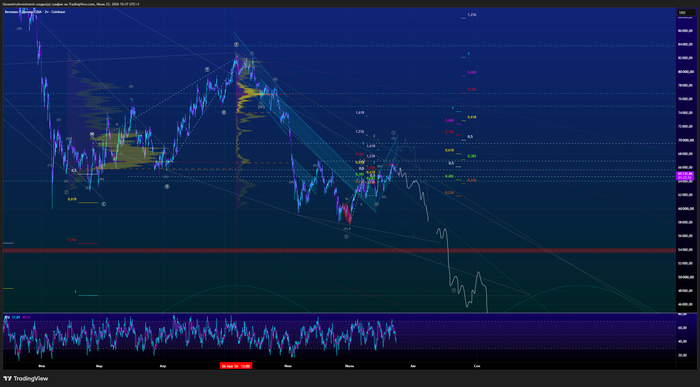Click the RSI indicator label in the lower pane

tap(7, 317)
